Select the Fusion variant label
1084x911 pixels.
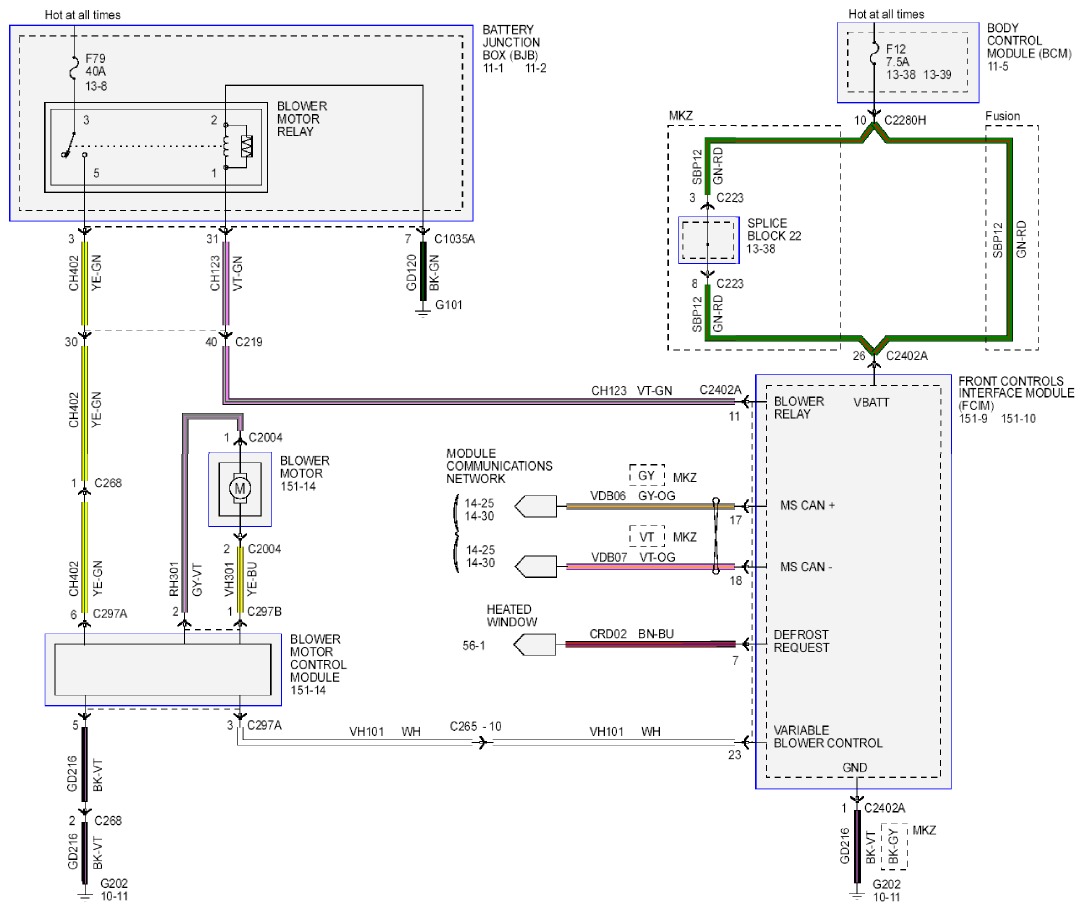click(1002, 116)
